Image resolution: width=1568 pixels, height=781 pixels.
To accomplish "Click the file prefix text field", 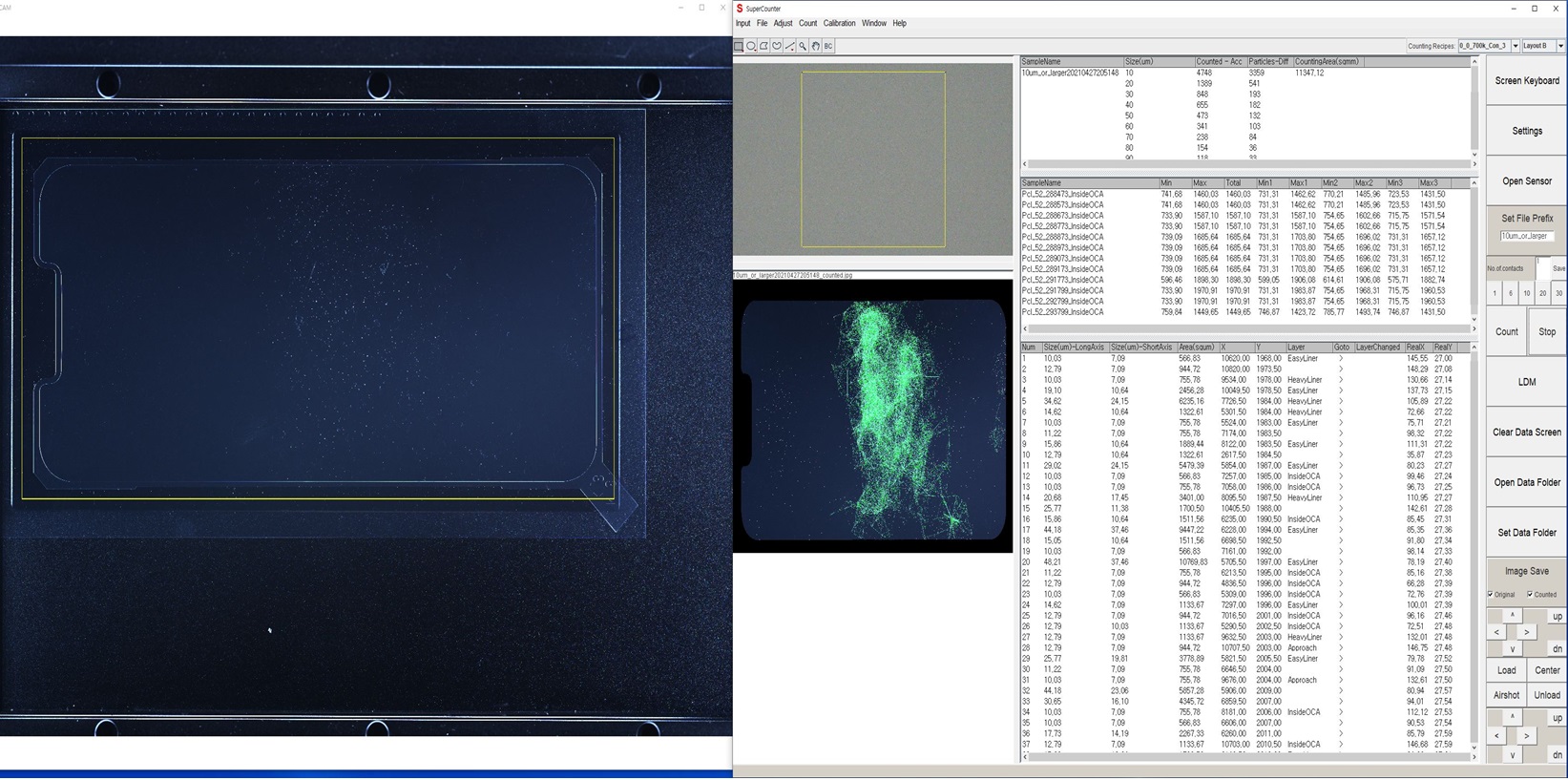I will (1525, 236).
